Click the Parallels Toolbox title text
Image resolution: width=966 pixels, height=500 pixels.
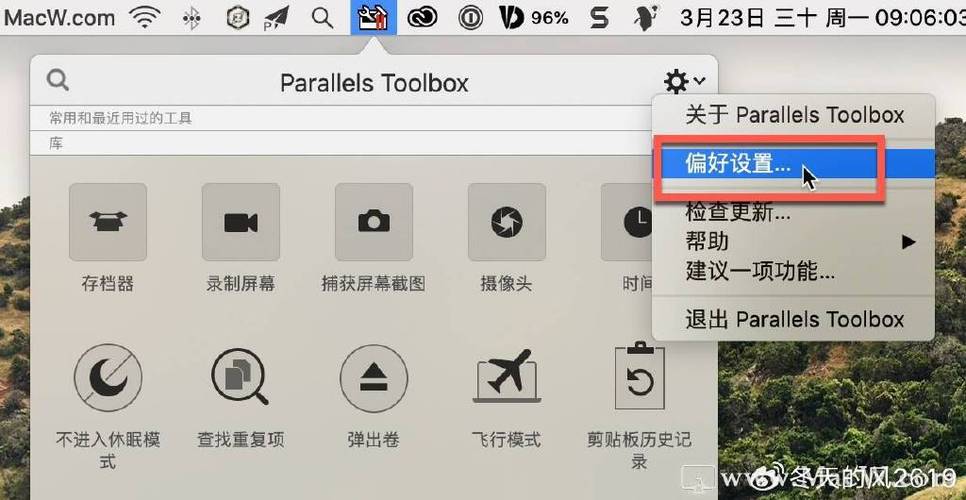[x=374, y=83]
